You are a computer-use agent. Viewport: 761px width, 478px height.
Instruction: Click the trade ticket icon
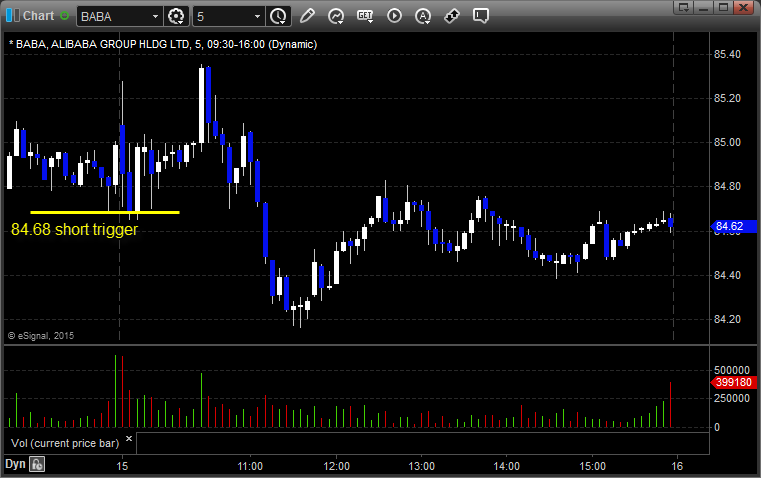pyautogui.click(x=452, y=16)
